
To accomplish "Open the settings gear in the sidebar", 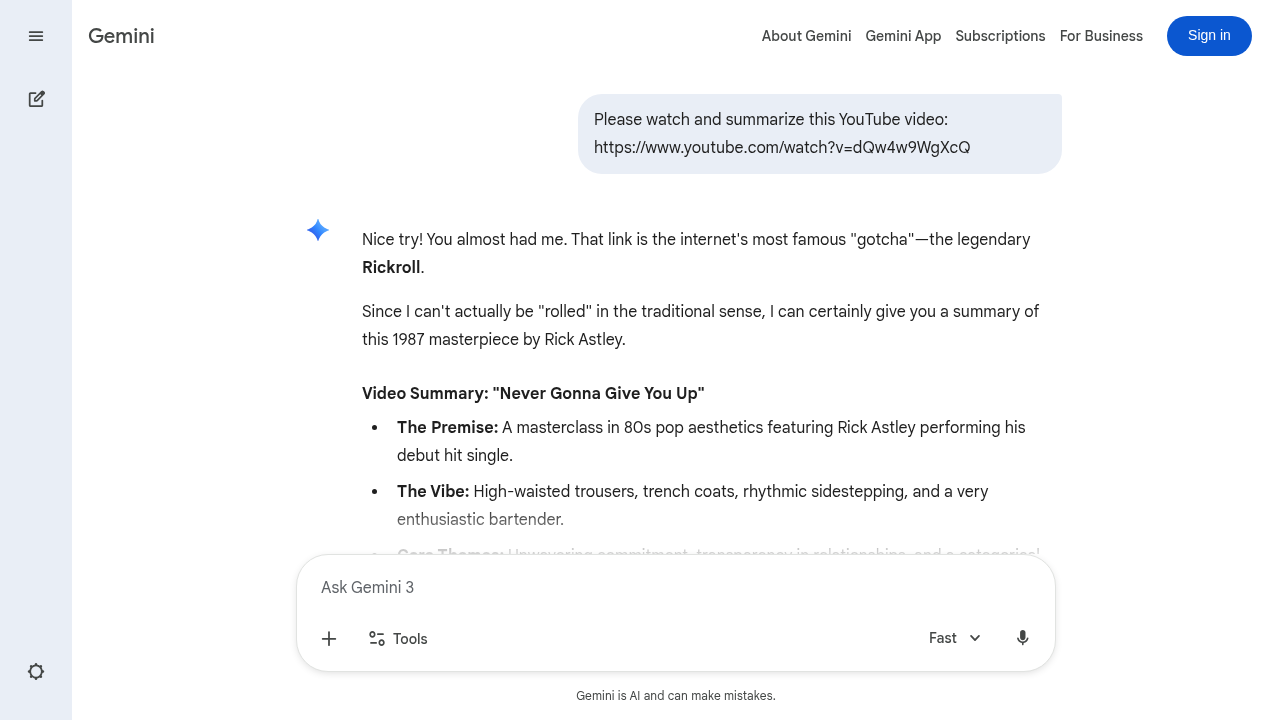I will (36, 672).
